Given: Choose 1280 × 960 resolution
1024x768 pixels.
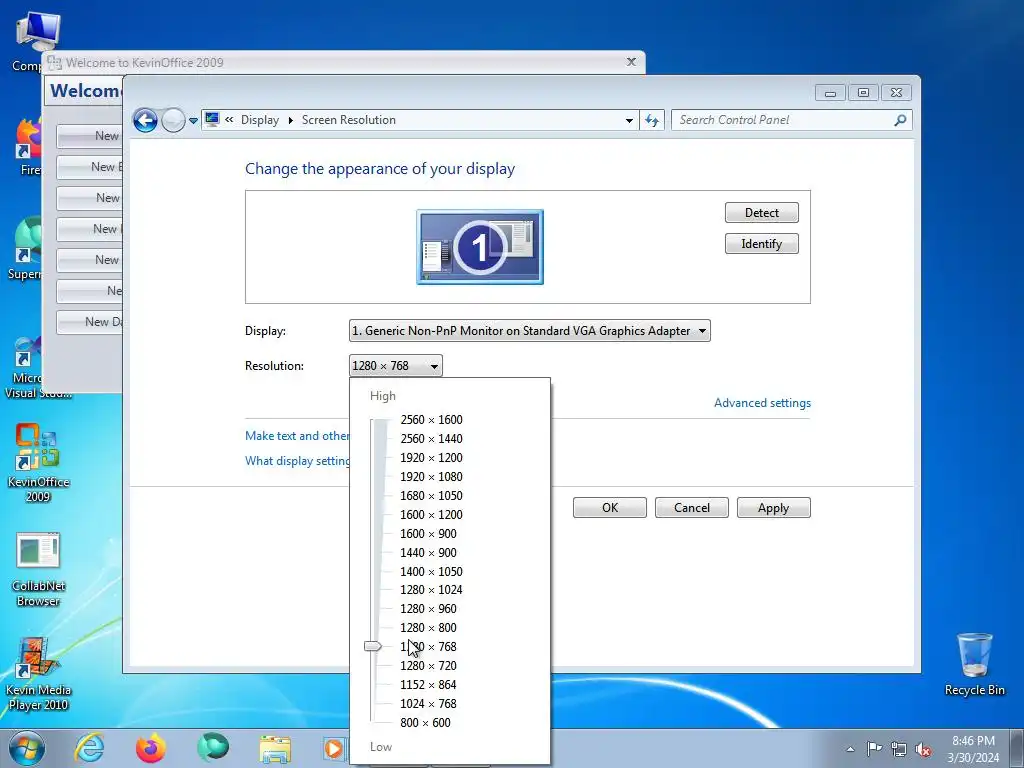Looking at the screenshot, I should click(x=428, y=609).
